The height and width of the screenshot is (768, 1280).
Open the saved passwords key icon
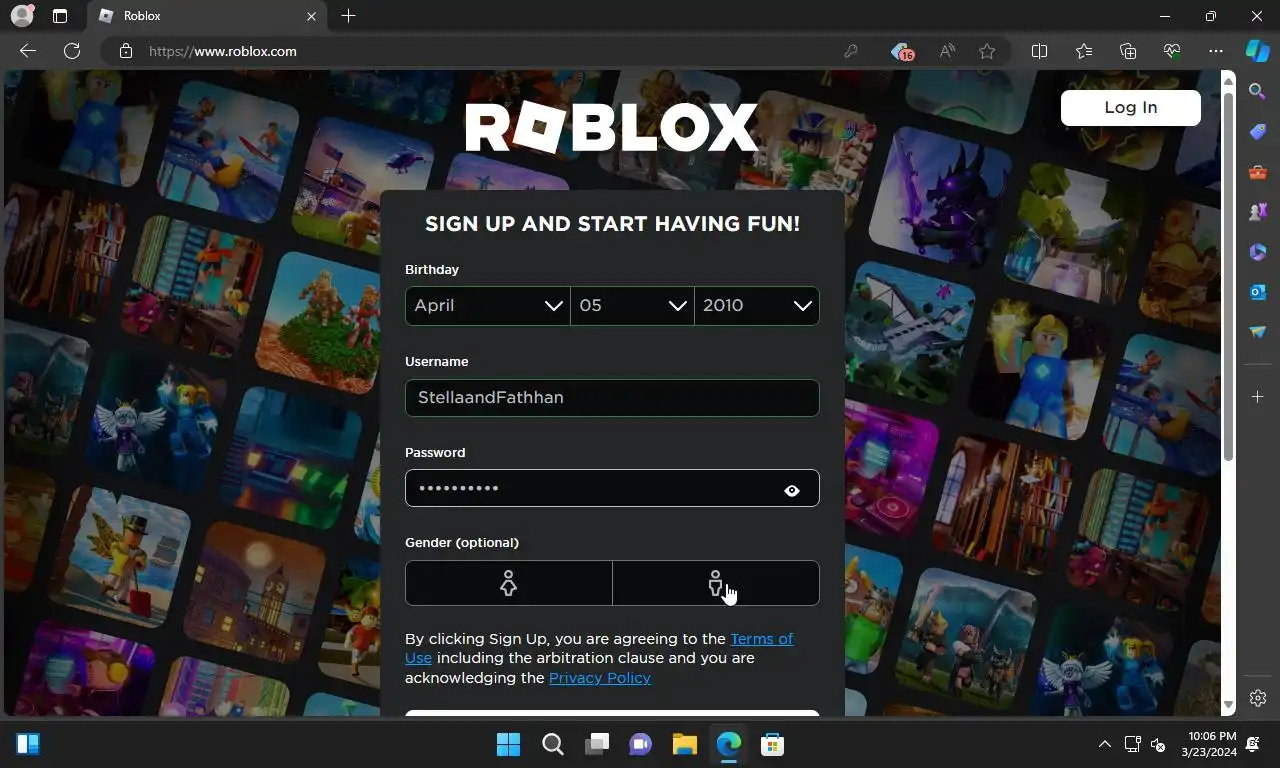(x=851, y=51)
